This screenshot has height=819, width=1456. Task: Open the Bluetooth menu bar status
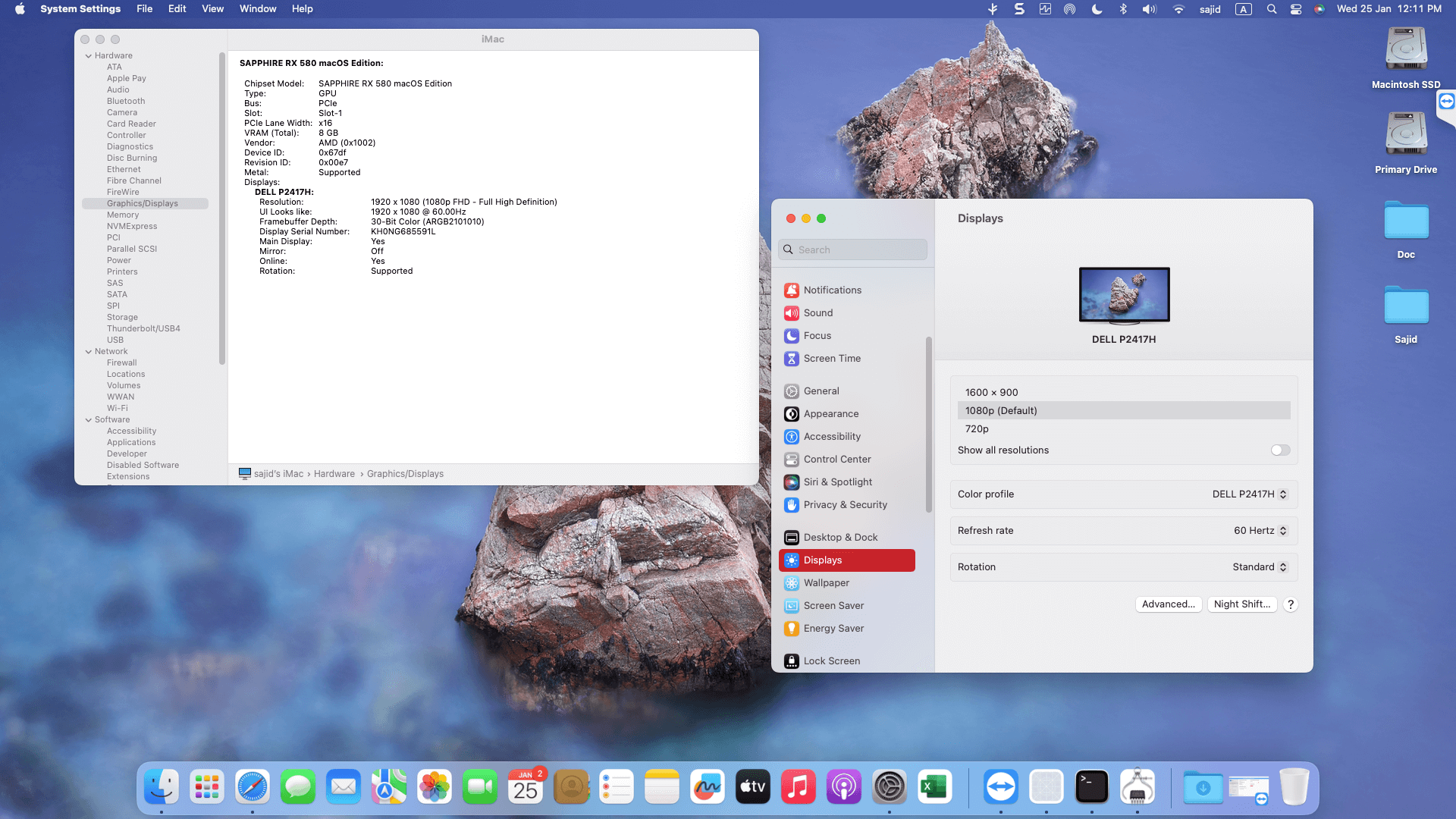tap(1123, 9)
